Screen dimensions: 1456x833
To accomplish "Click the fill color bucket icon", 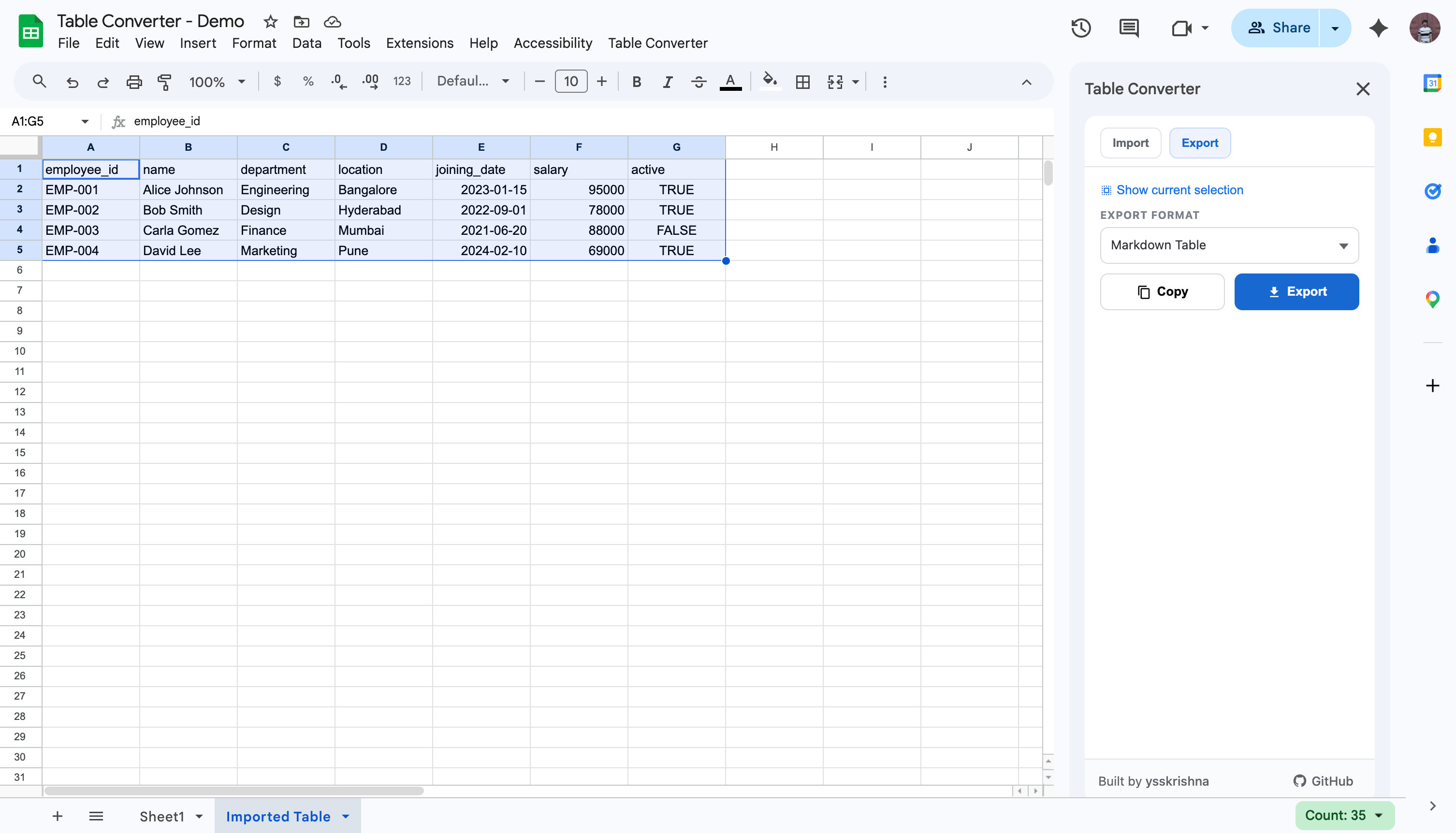I will 770,81.
